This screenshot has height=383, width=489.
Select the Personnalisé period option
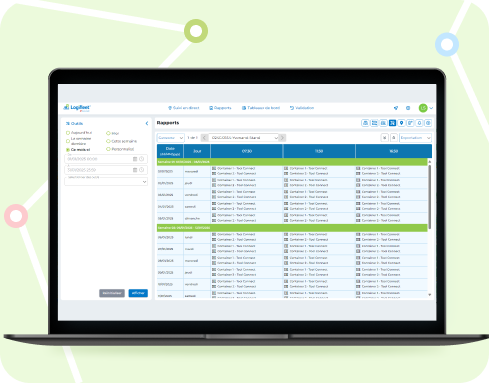(x=120, y=149)
